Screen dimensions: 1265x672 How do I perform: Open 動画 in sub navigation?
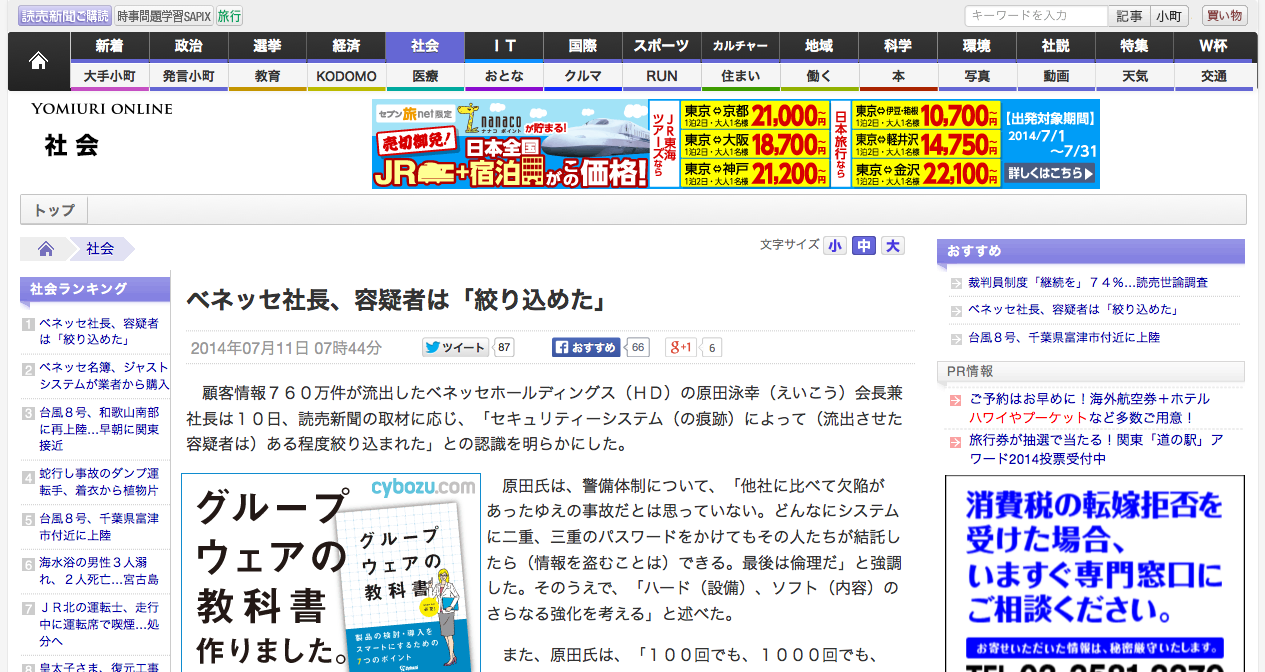pyautogui.click(x=1056, y=76)
